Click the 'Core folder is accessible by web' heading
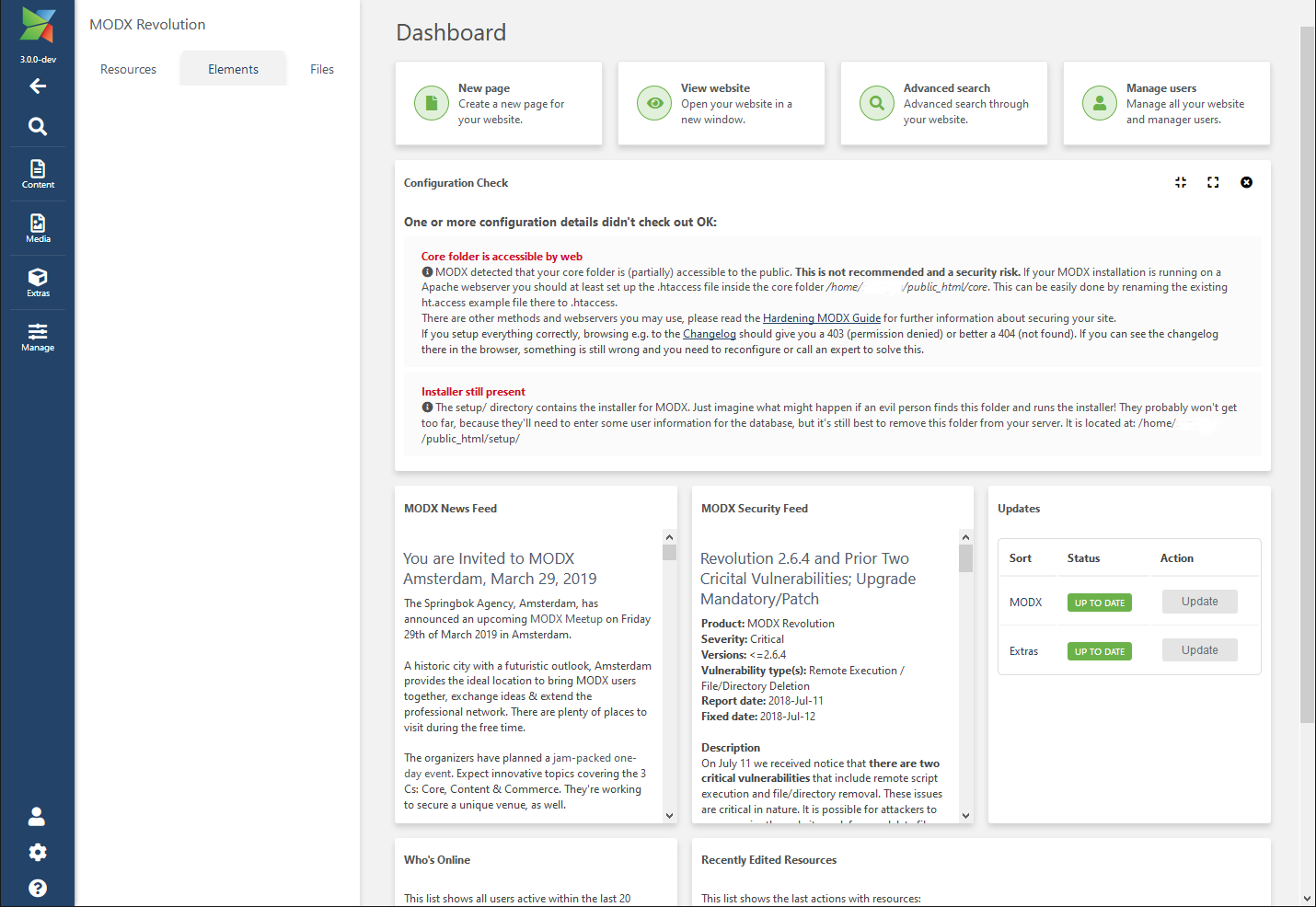The width and height of the screenshot is (1316, 907). click(502, 257)
